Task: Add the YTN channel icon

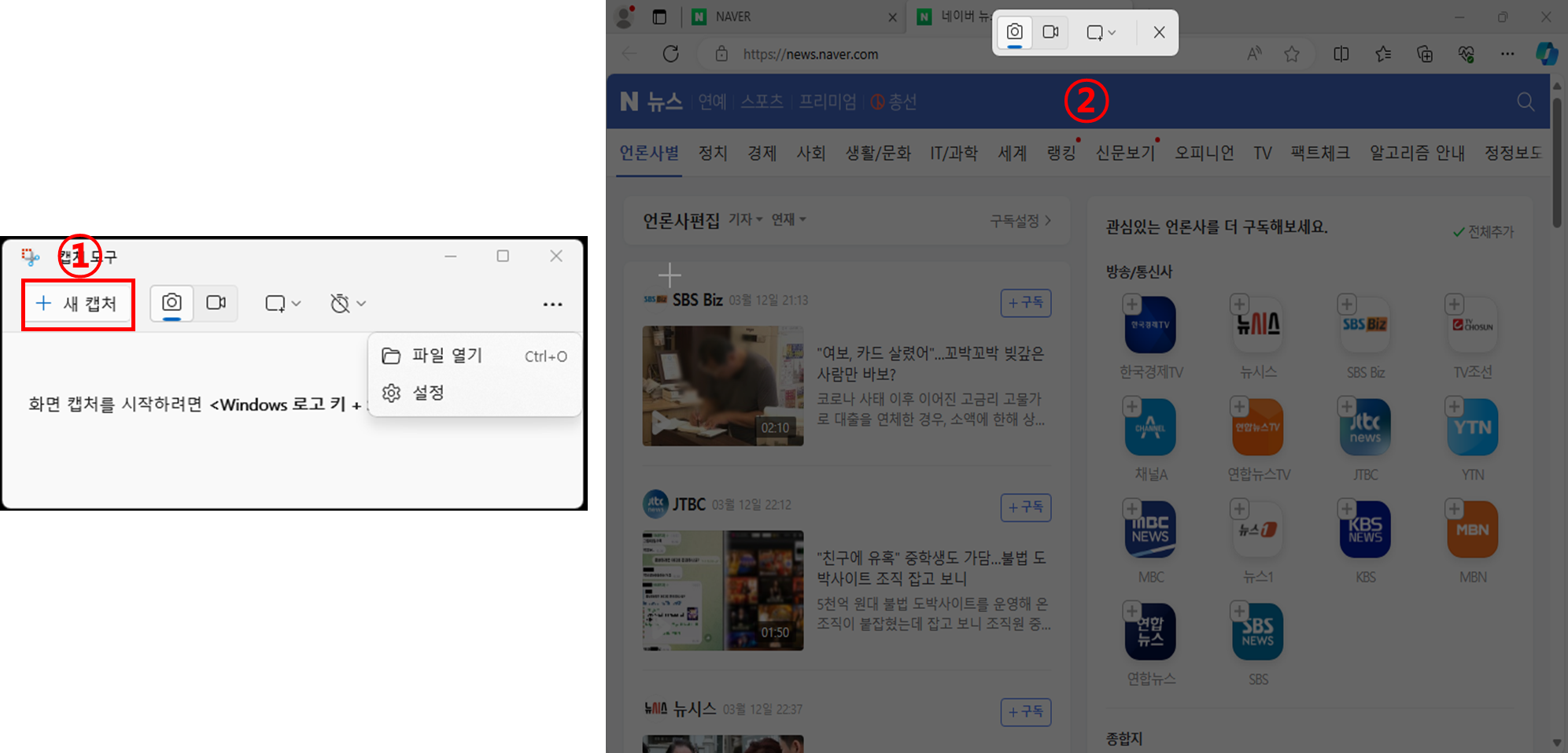Action: point(1472,426)
